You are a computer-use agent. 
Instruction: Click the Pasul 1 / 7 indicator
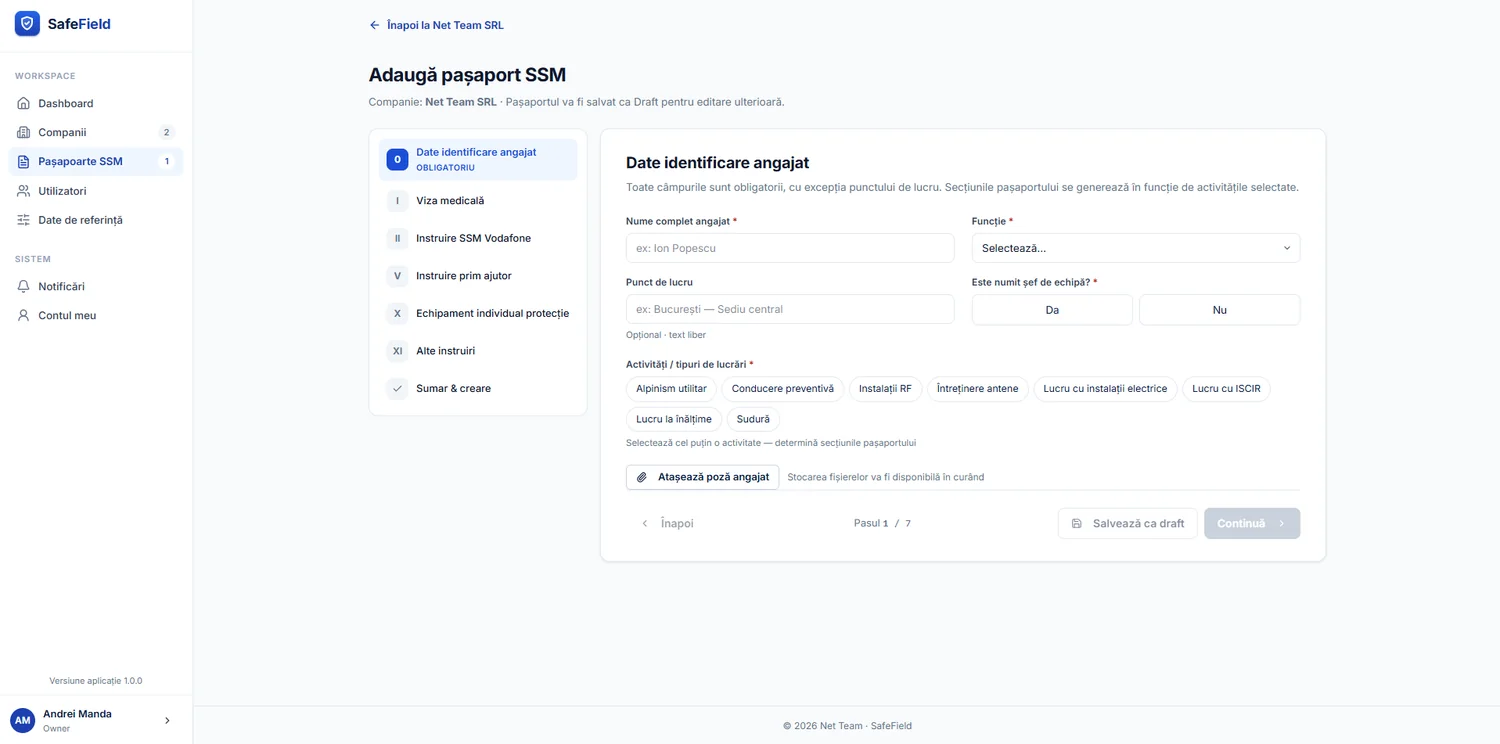click(882, 523)
